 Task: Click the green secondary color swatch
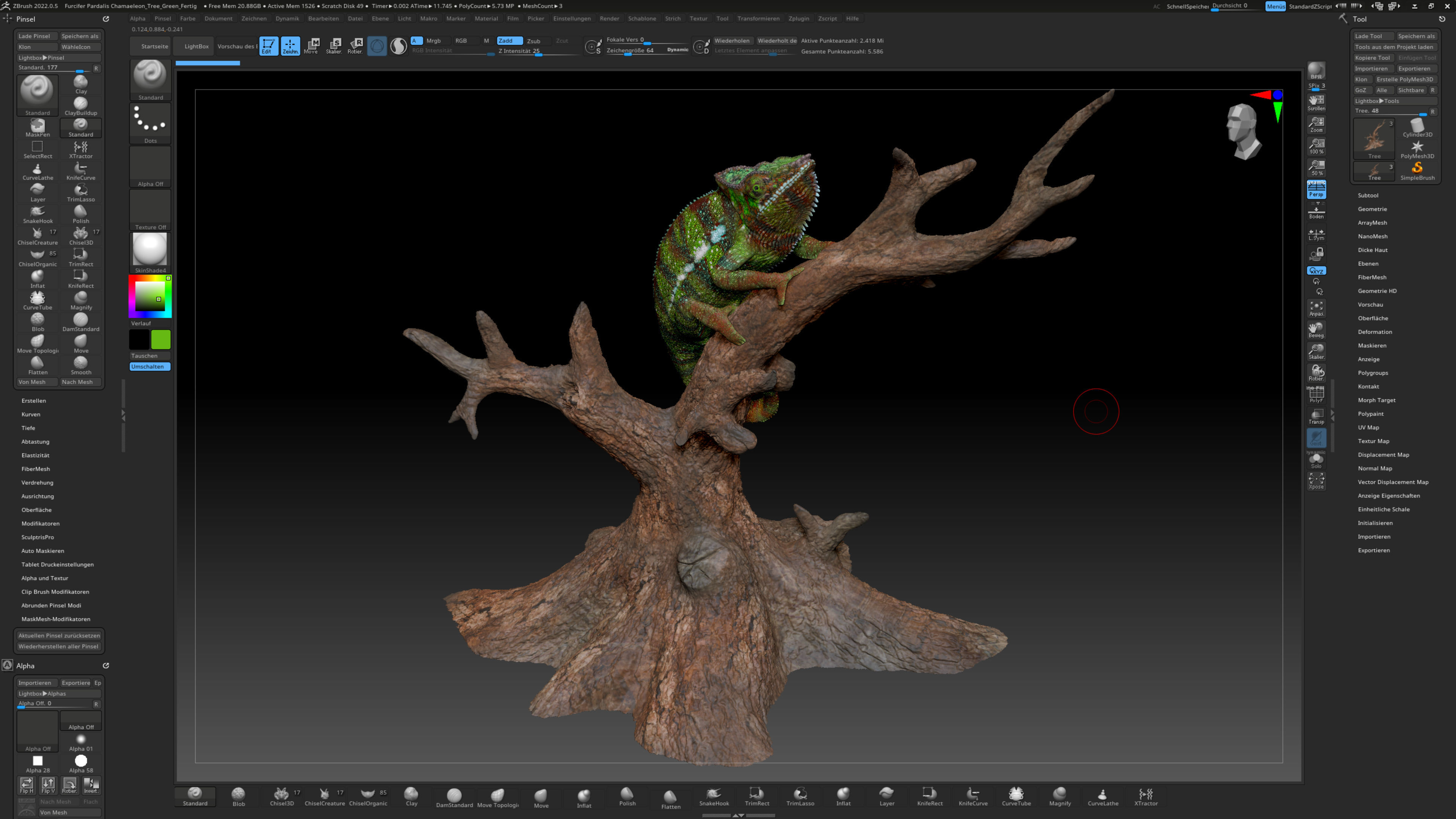(160, 340)
